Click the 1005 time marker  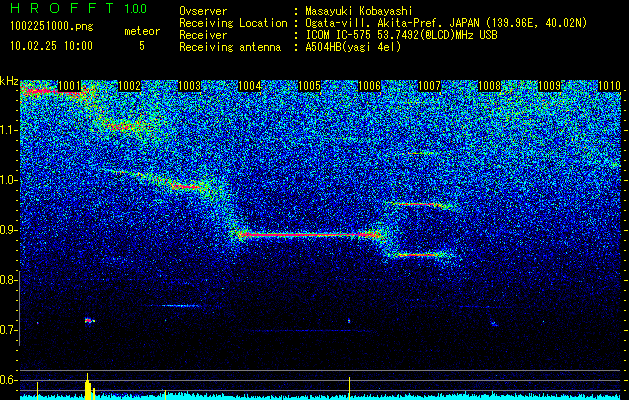click(310, 86)
